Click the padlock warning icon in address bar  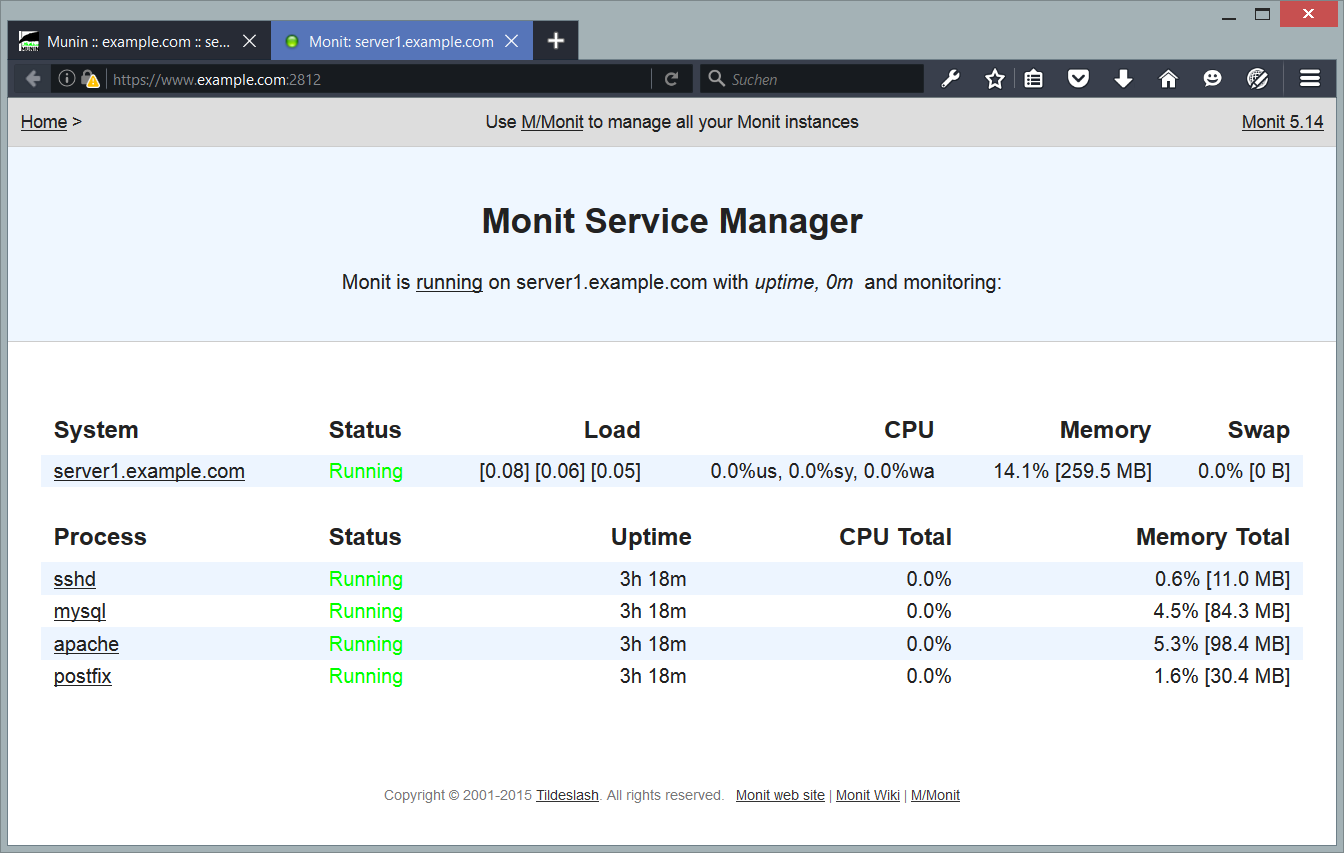(90, 79)
